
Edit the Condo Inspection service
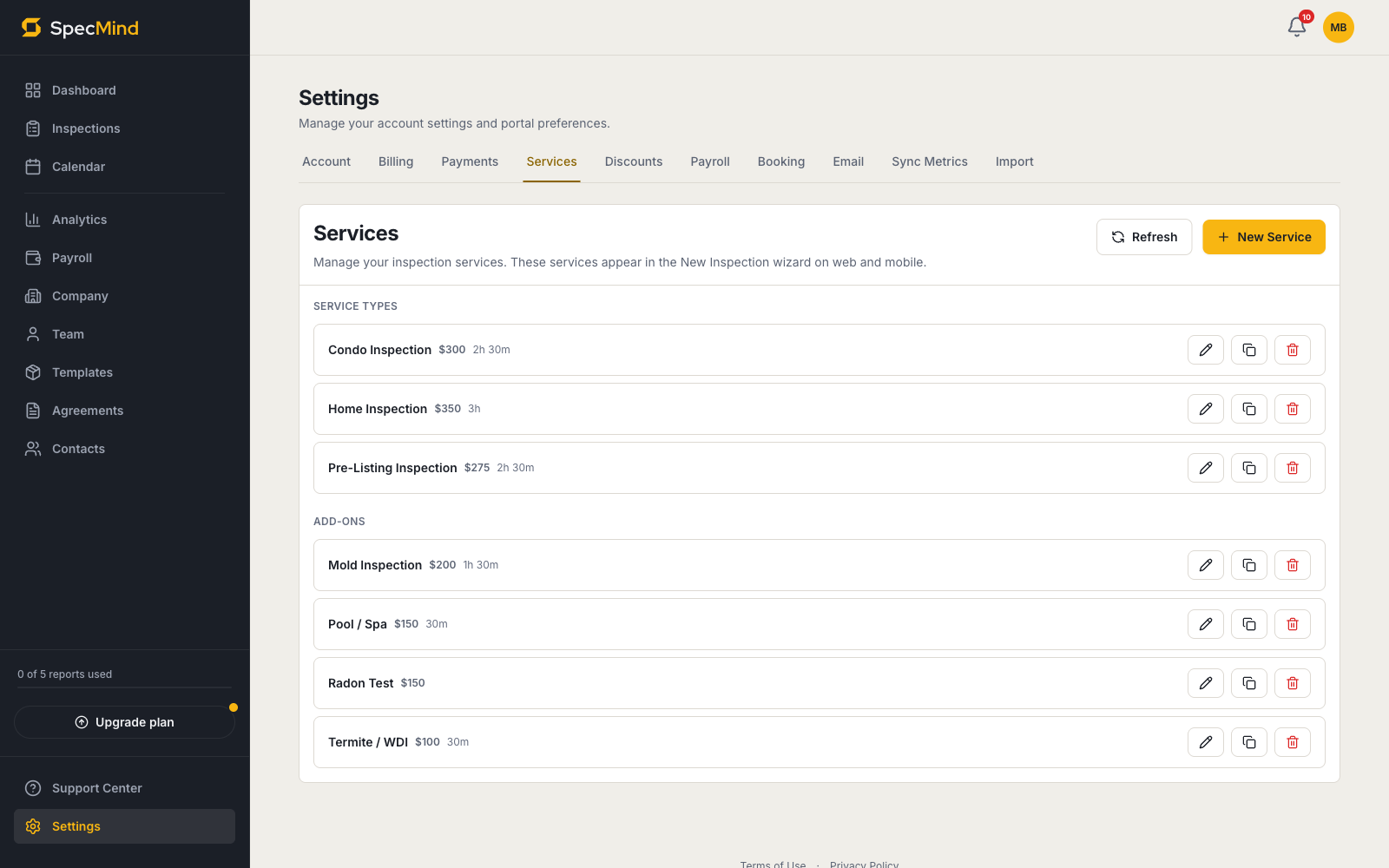pyautogui.click(x=1206, y=350)
